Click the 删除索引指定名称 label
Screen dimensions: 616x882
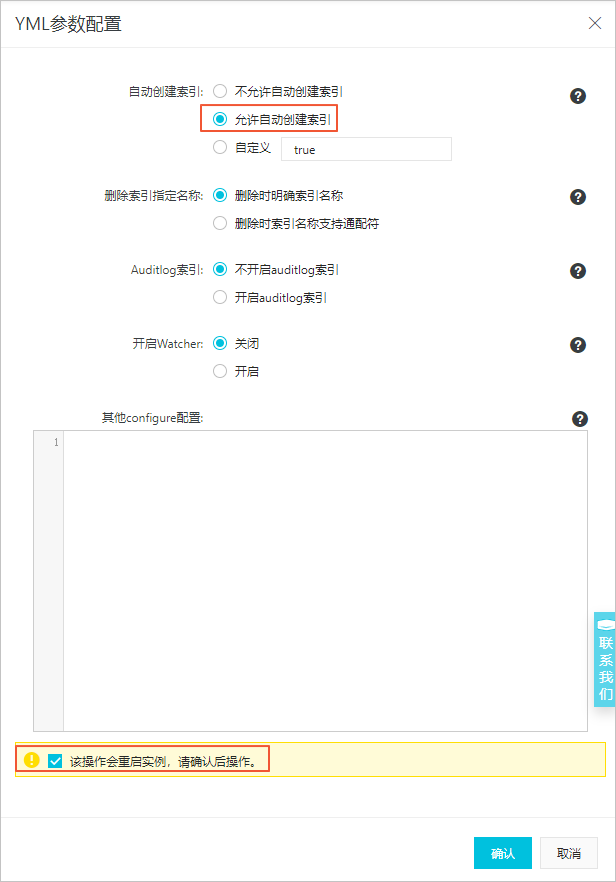(x=154, y=196)
